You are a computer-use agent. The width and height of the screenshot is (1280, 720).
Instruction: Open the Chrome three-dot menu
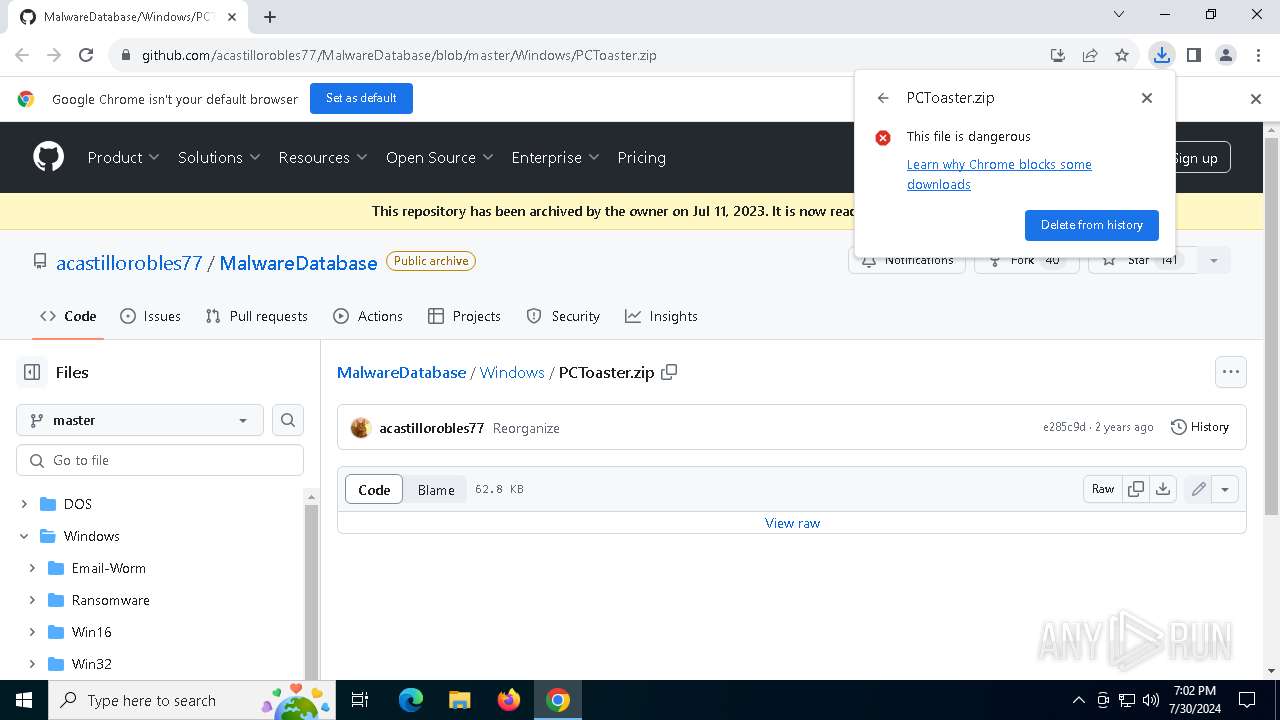[1257, 55]
